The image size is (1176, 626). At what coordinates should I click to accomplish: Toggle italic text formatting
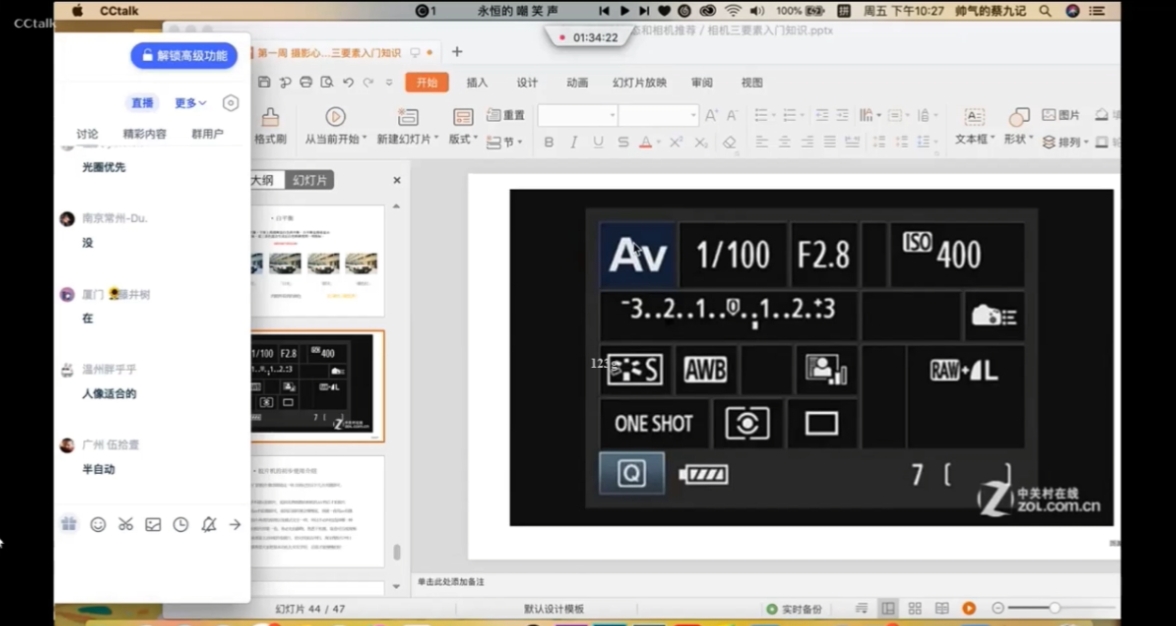click(573, 143)
